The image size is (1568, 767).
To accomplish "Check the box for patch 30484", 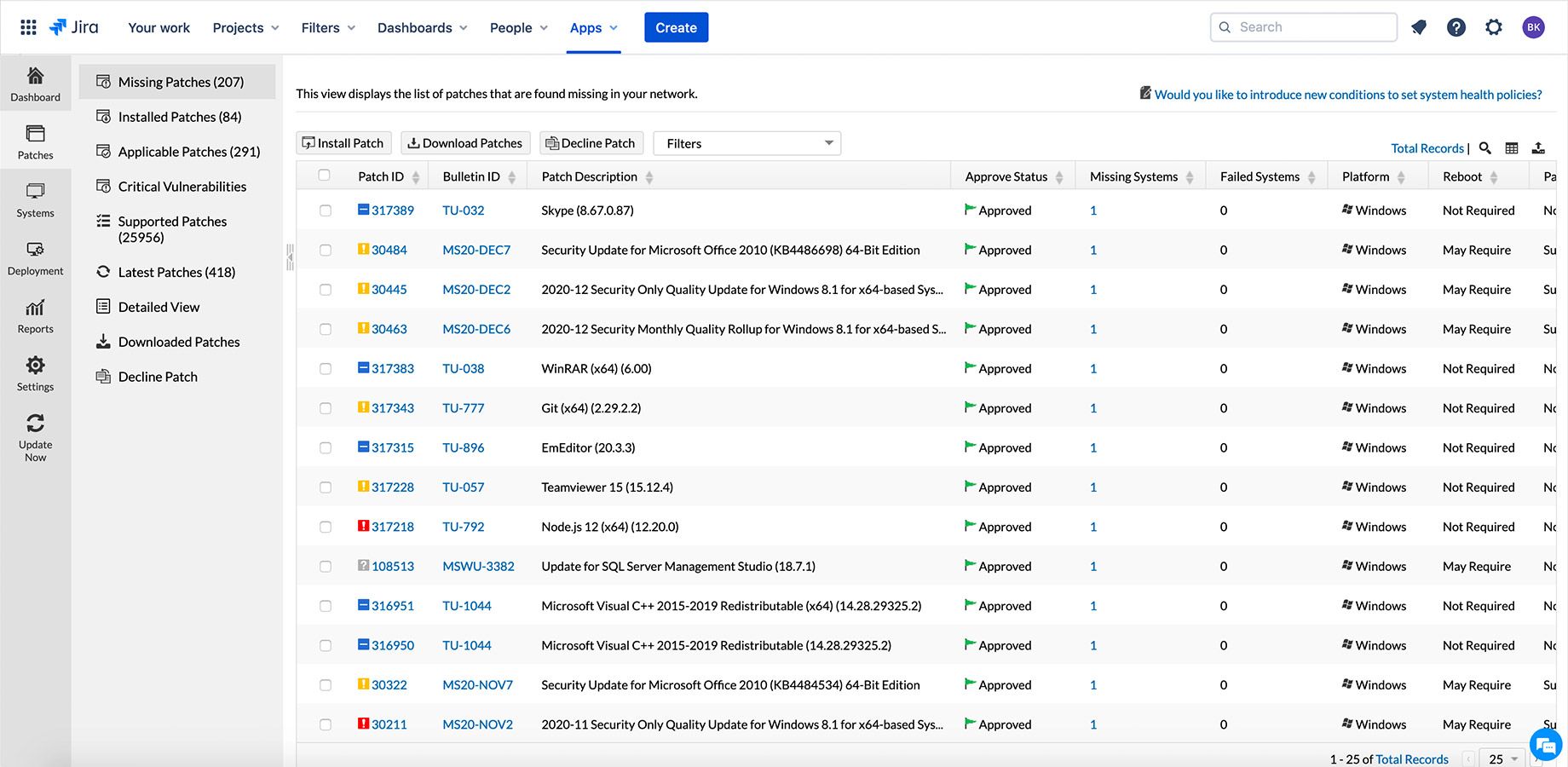I will coord(326,251).
